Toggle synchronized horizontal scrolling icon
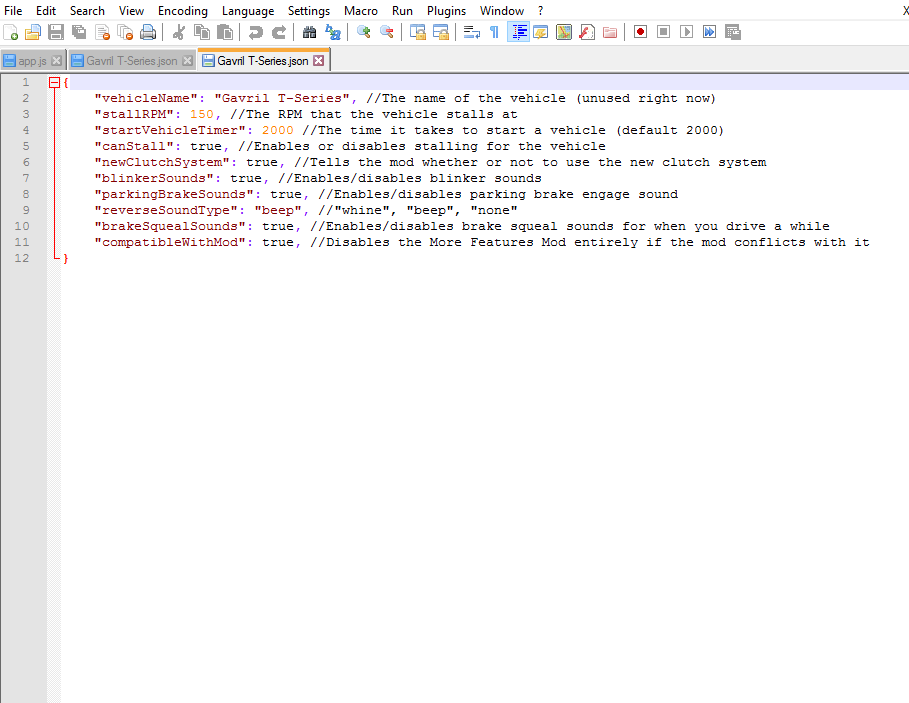The width and height of the screenshot is (909, 703). tap(441, 32)
